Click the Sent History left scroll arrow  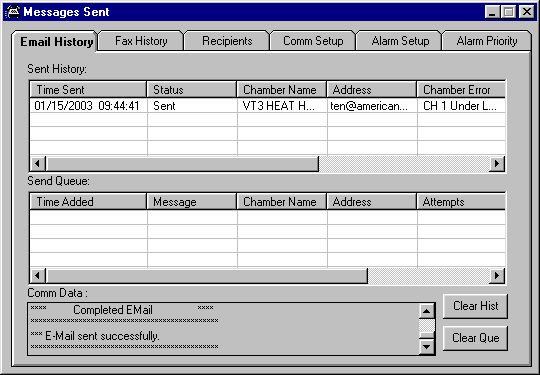[x=38, y=164]
